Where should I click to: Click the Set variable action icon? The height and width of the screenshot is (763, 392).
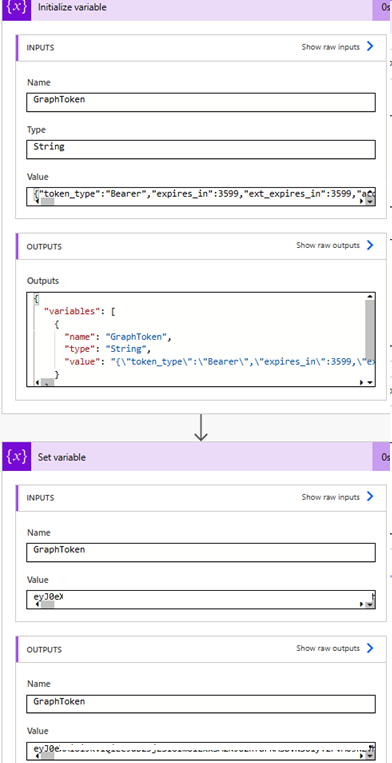17,457
